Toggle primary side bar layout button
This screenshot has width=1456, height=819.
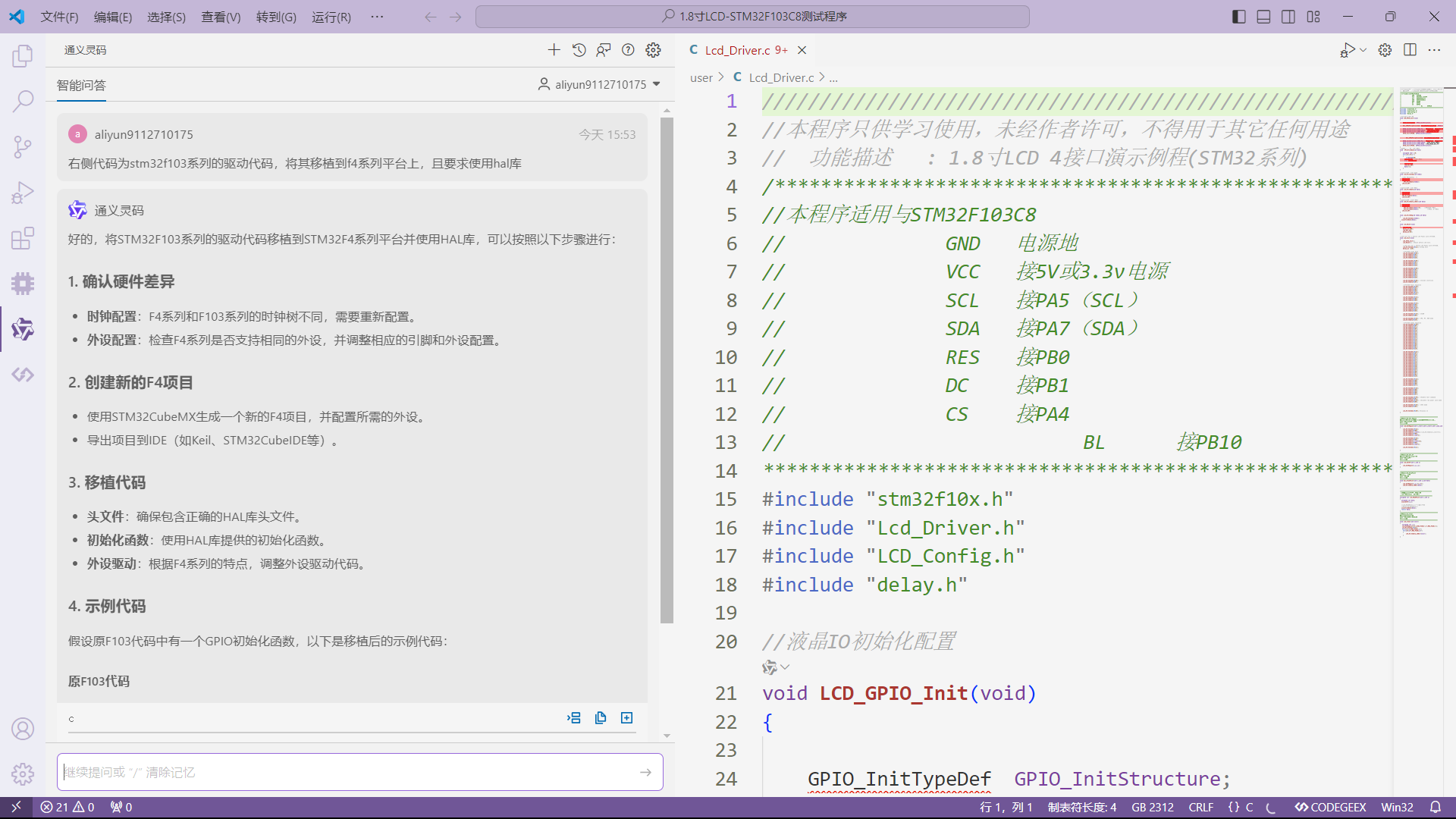click(x=1239, y=17)
